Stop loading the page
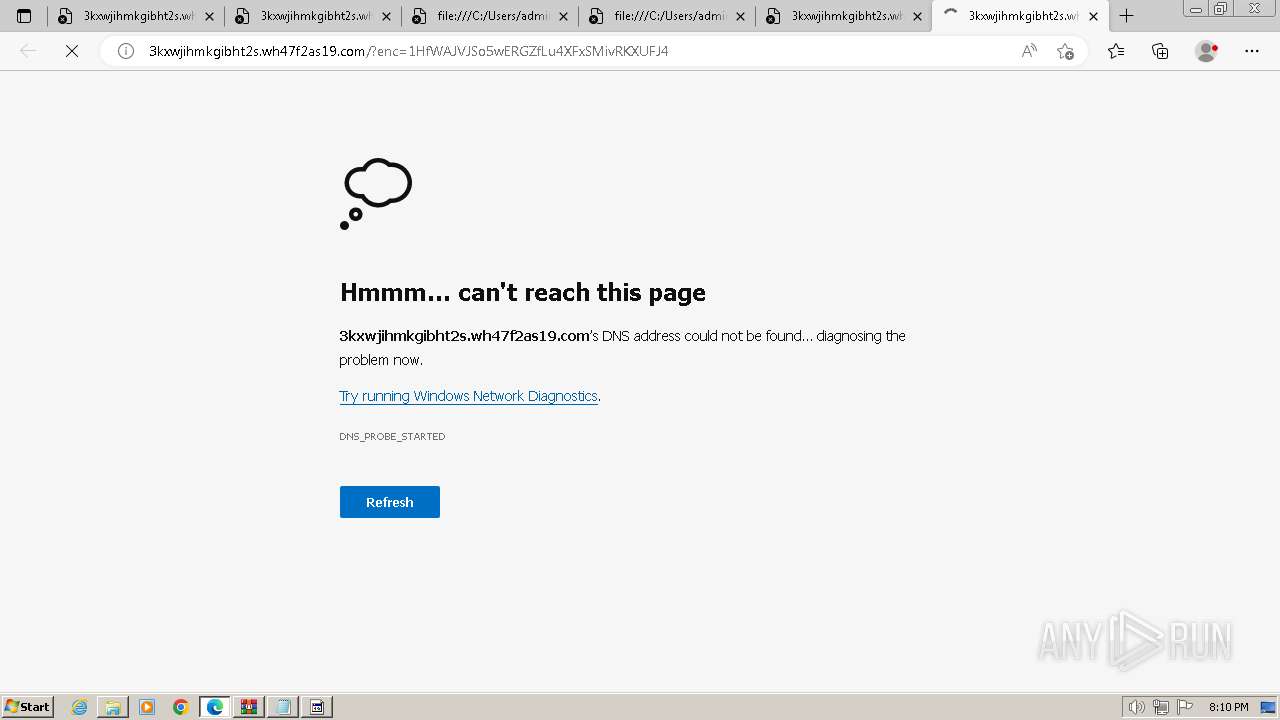The width and height of the screenshot is (1280, 720). point(72,51)
